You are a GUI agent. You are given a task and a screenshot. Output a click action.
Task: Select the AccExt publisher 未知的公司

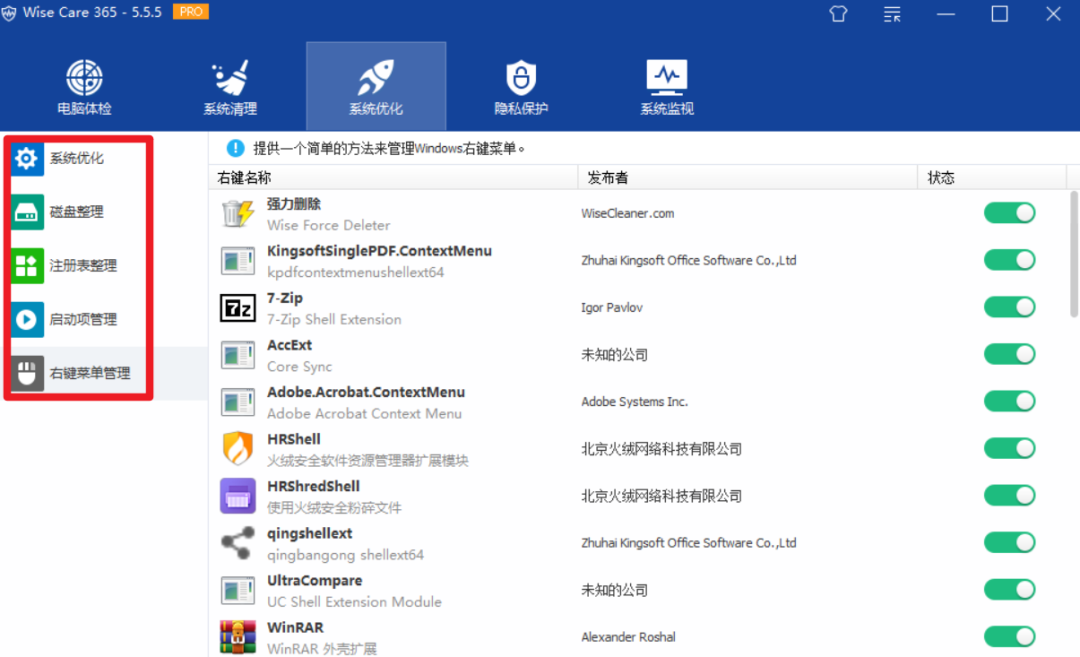(x=614, y=355)
